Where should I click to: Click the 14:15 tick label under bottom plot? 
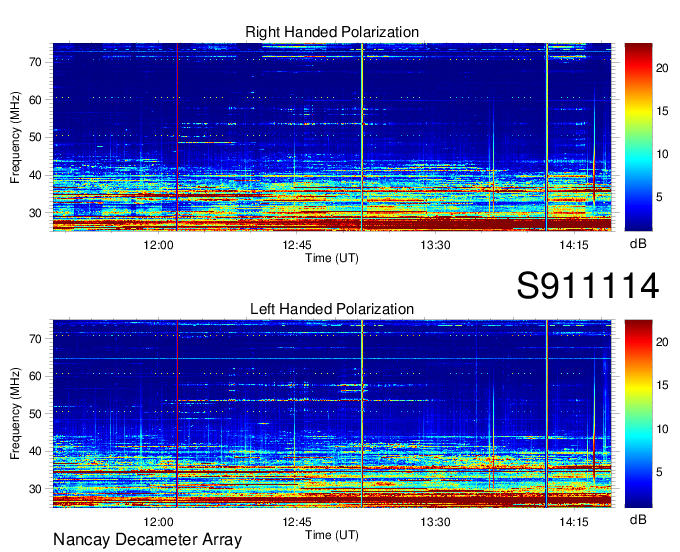574,522
